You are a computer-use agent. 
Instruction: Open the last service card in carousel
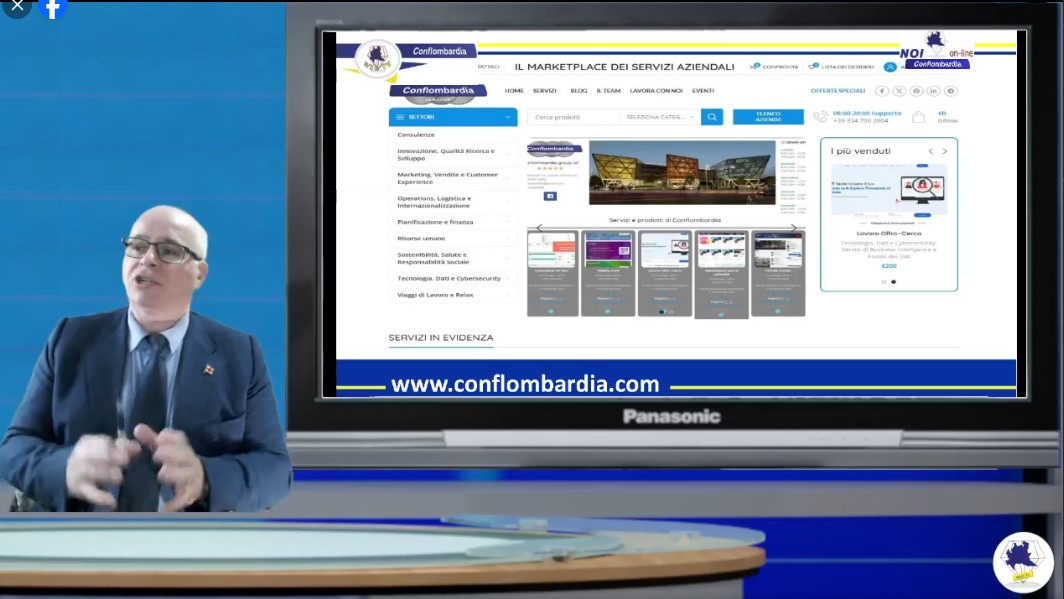778,273
